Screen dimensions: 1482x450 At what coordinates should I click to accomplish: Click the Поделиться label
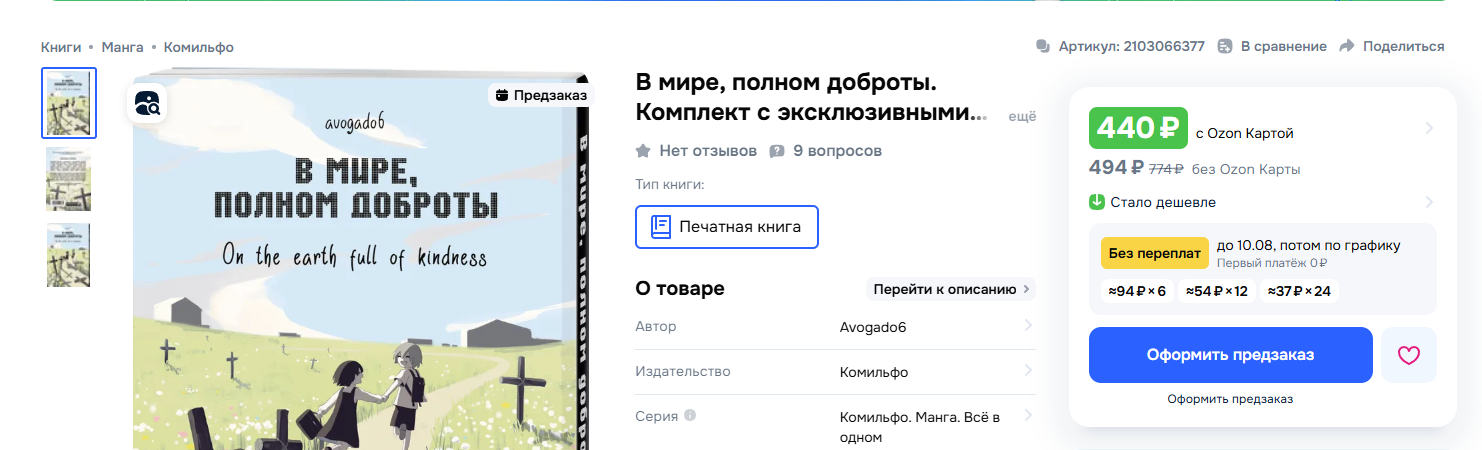[1403, 47]
